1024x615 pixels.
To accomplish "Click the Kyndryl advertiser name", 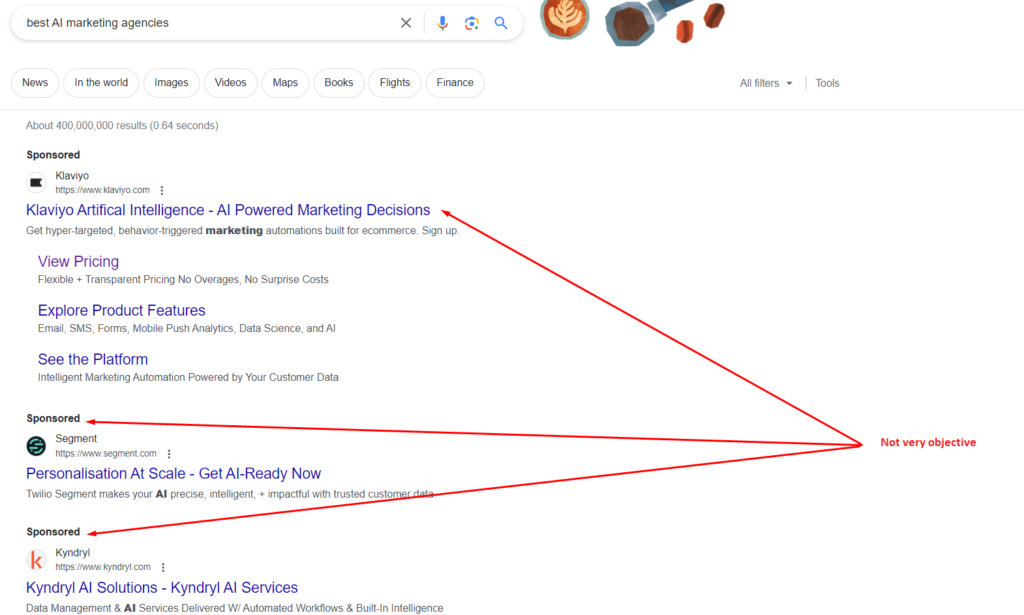I will (x=72, y=553).
